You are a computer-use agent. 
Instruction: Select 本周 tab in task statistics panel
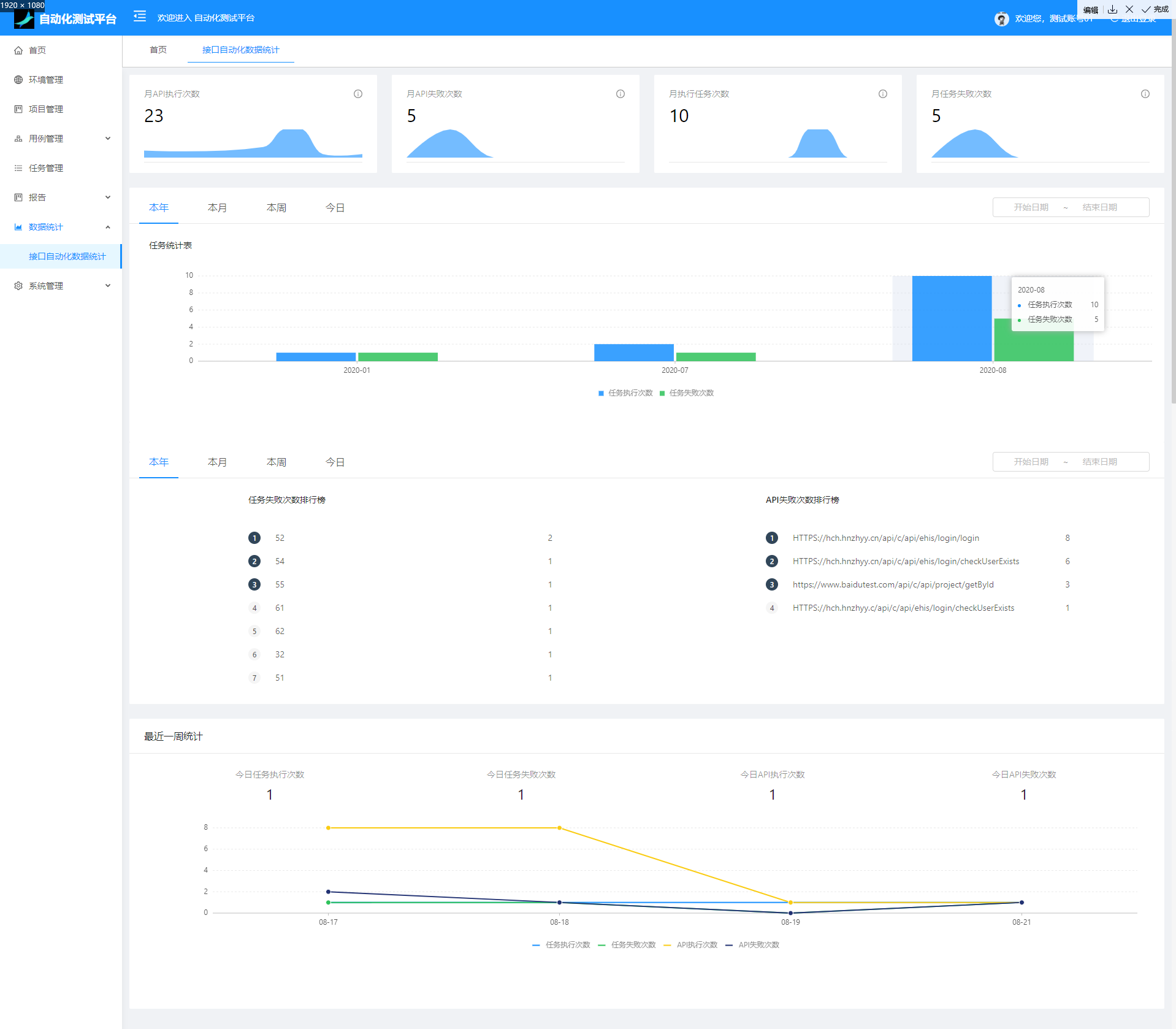click(x=277, y=208)
